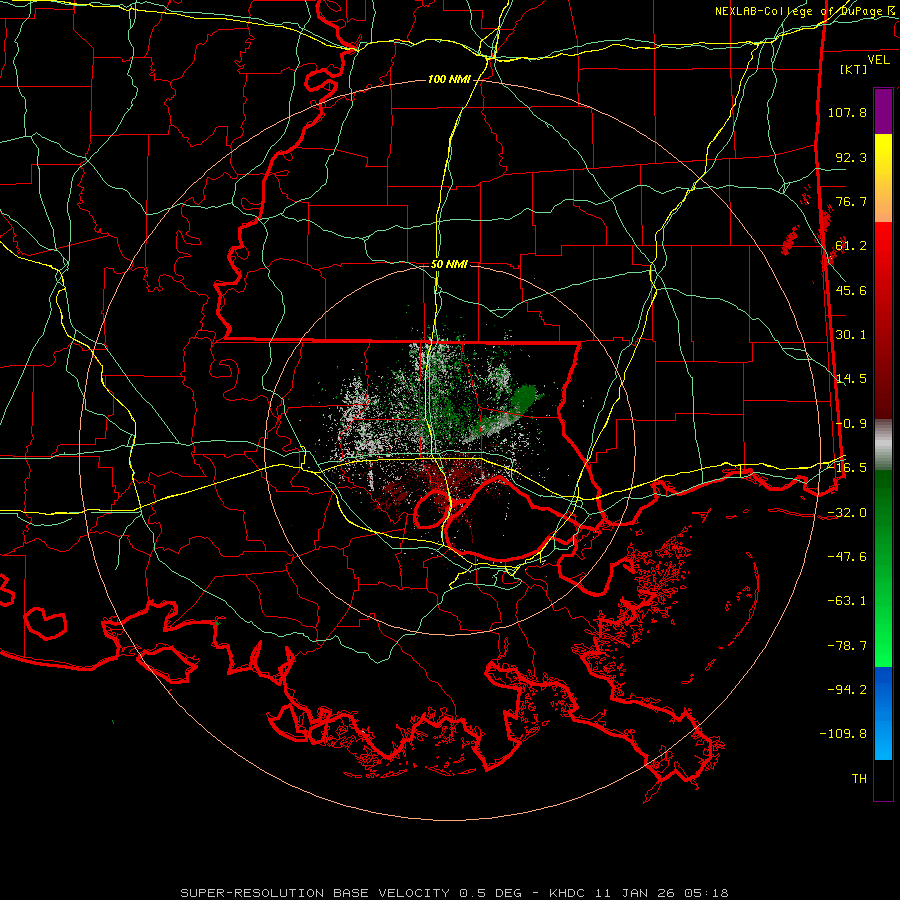Viewport: 900px width, 900px height.
Task: Click the yellow-orange segment of color bar
Action: 883,178
